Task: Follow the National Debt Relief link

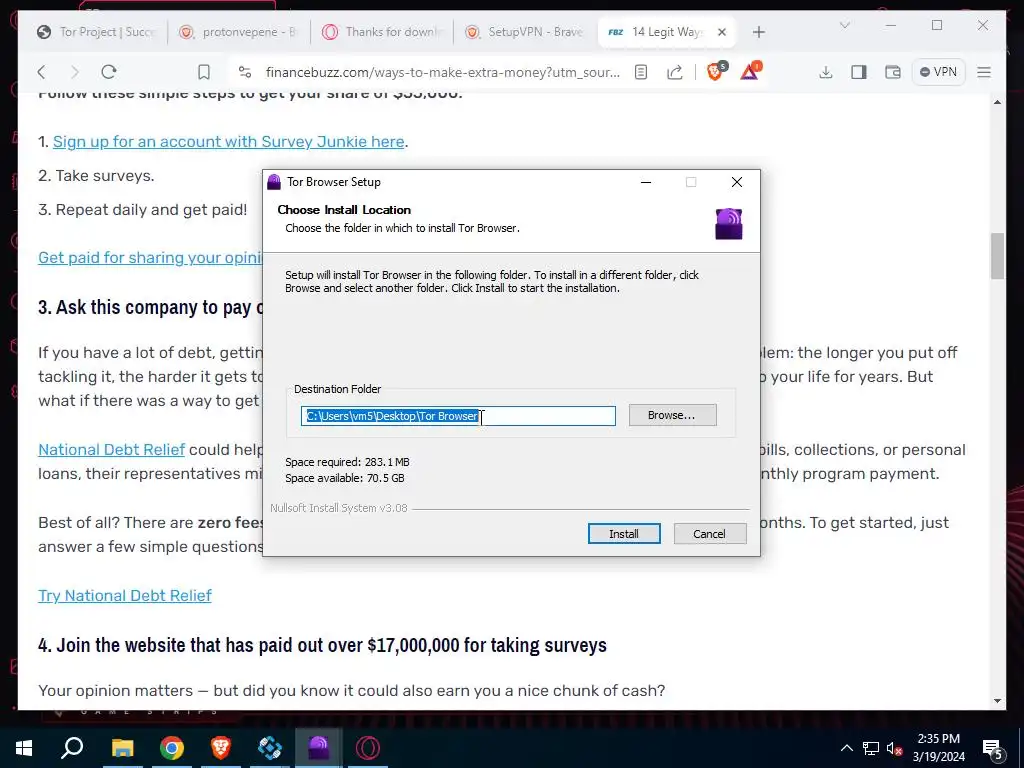Action: click(112, 449)
